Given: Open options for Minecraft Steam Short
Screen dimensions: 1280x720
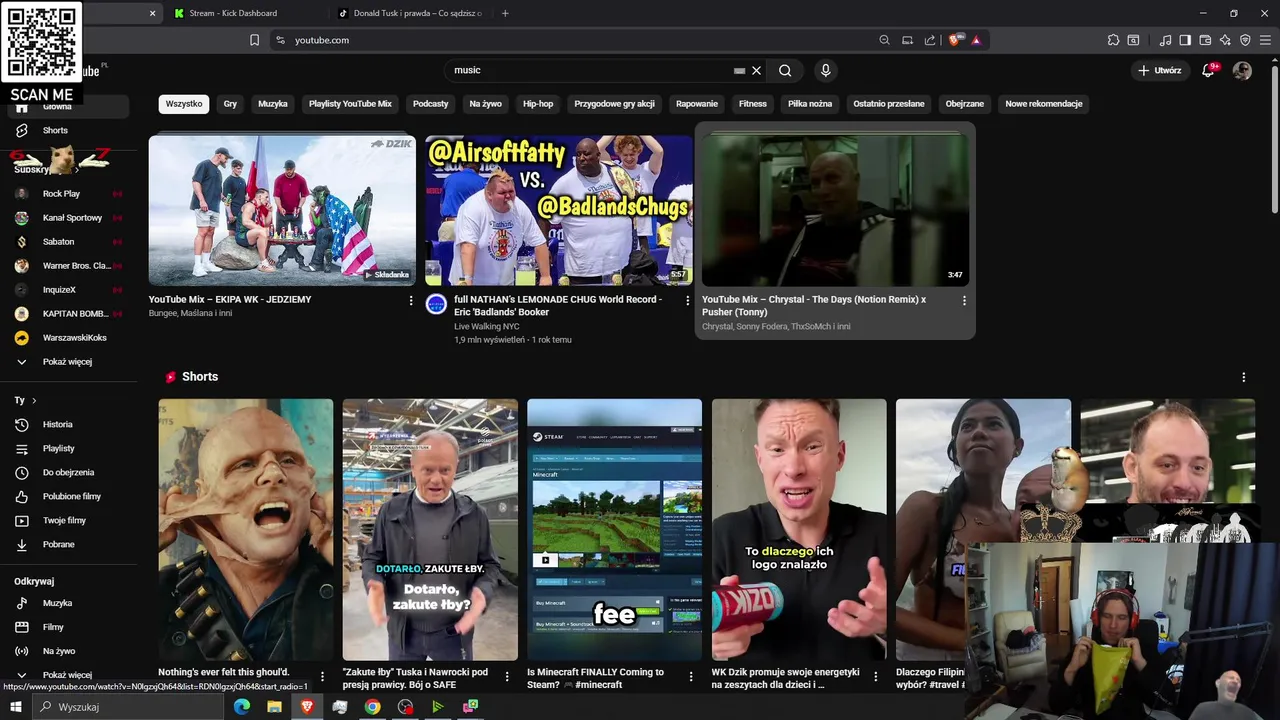Looking at the screenshot, I should (691, 677).
